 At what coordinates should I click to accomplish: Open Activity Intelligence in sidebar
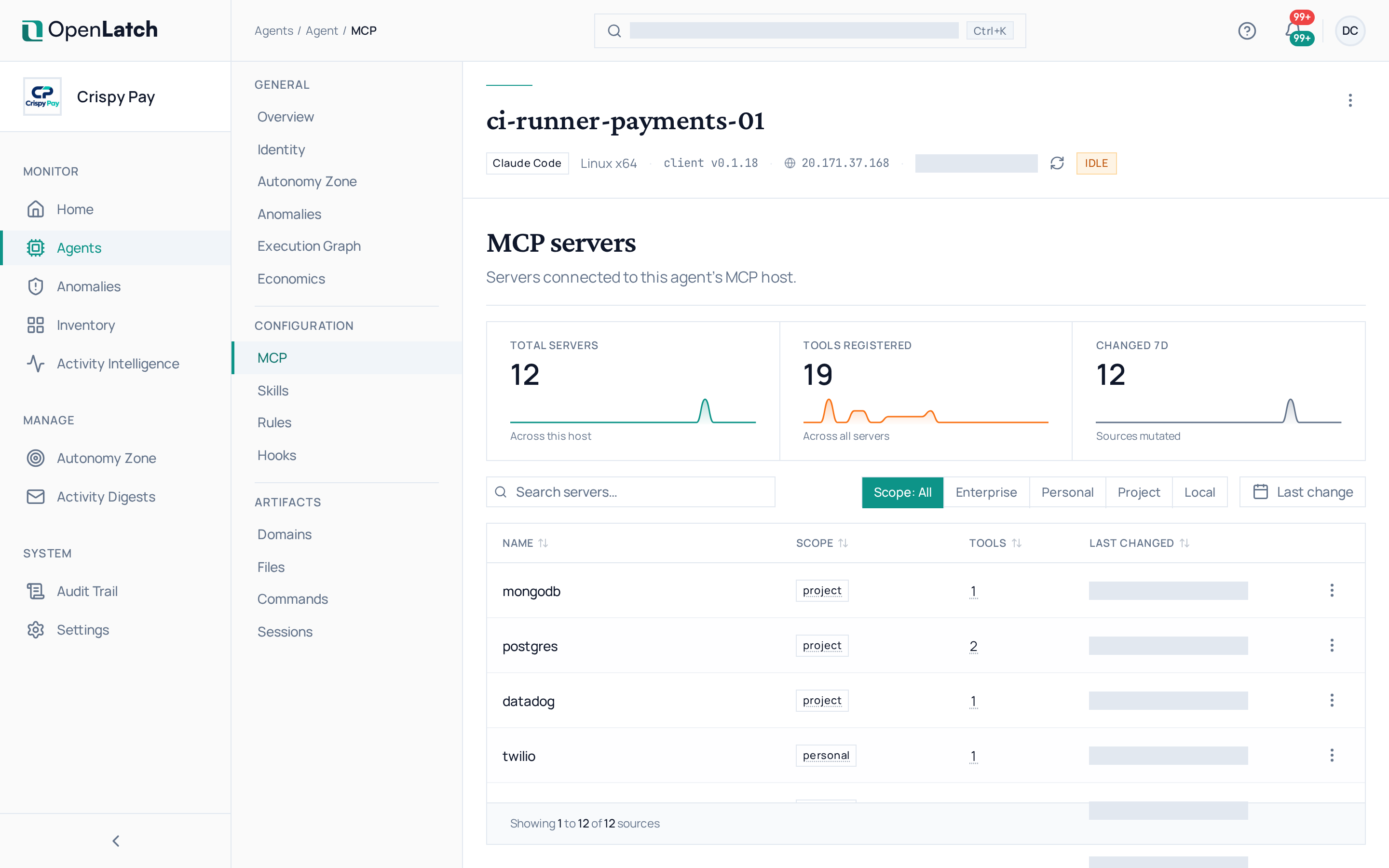[115, 364]
